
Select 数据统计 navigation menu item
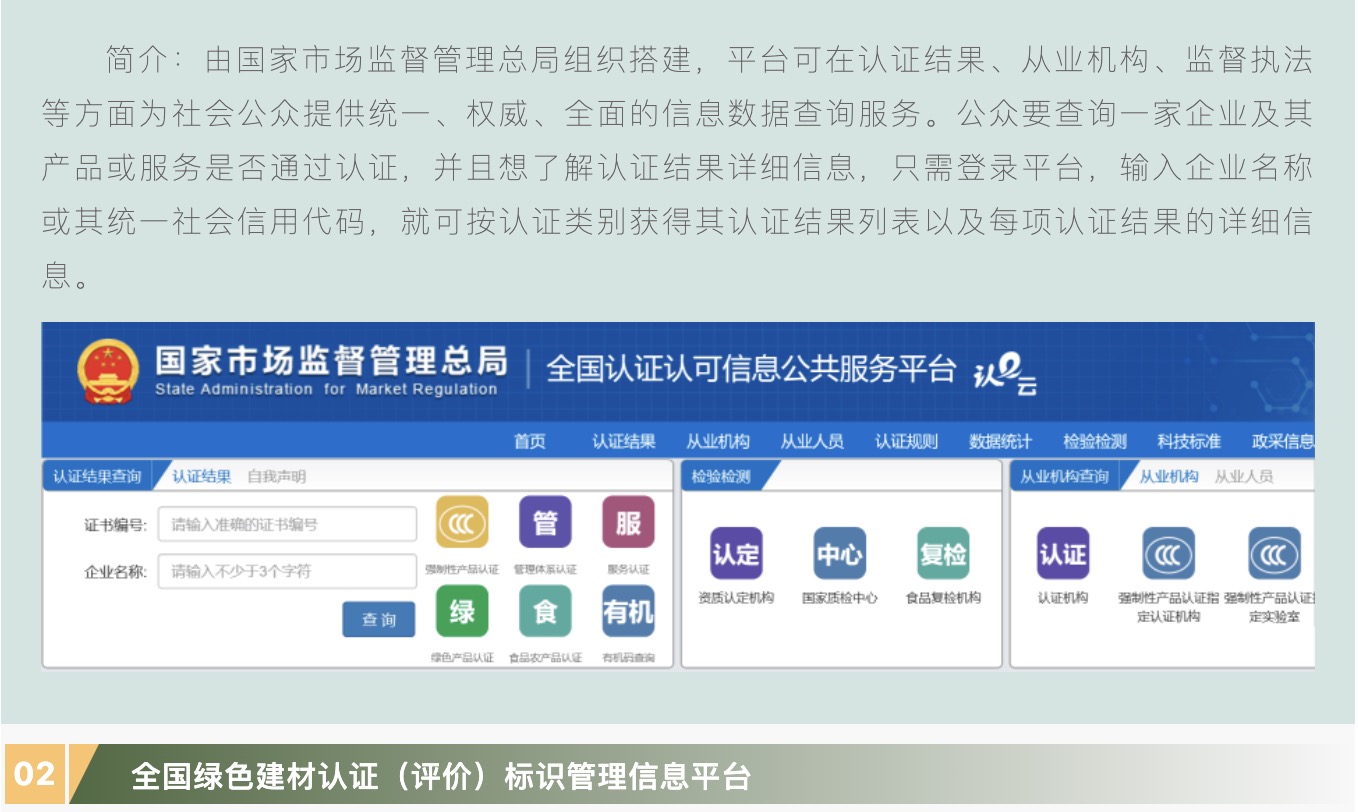(x=1000, y=442)
